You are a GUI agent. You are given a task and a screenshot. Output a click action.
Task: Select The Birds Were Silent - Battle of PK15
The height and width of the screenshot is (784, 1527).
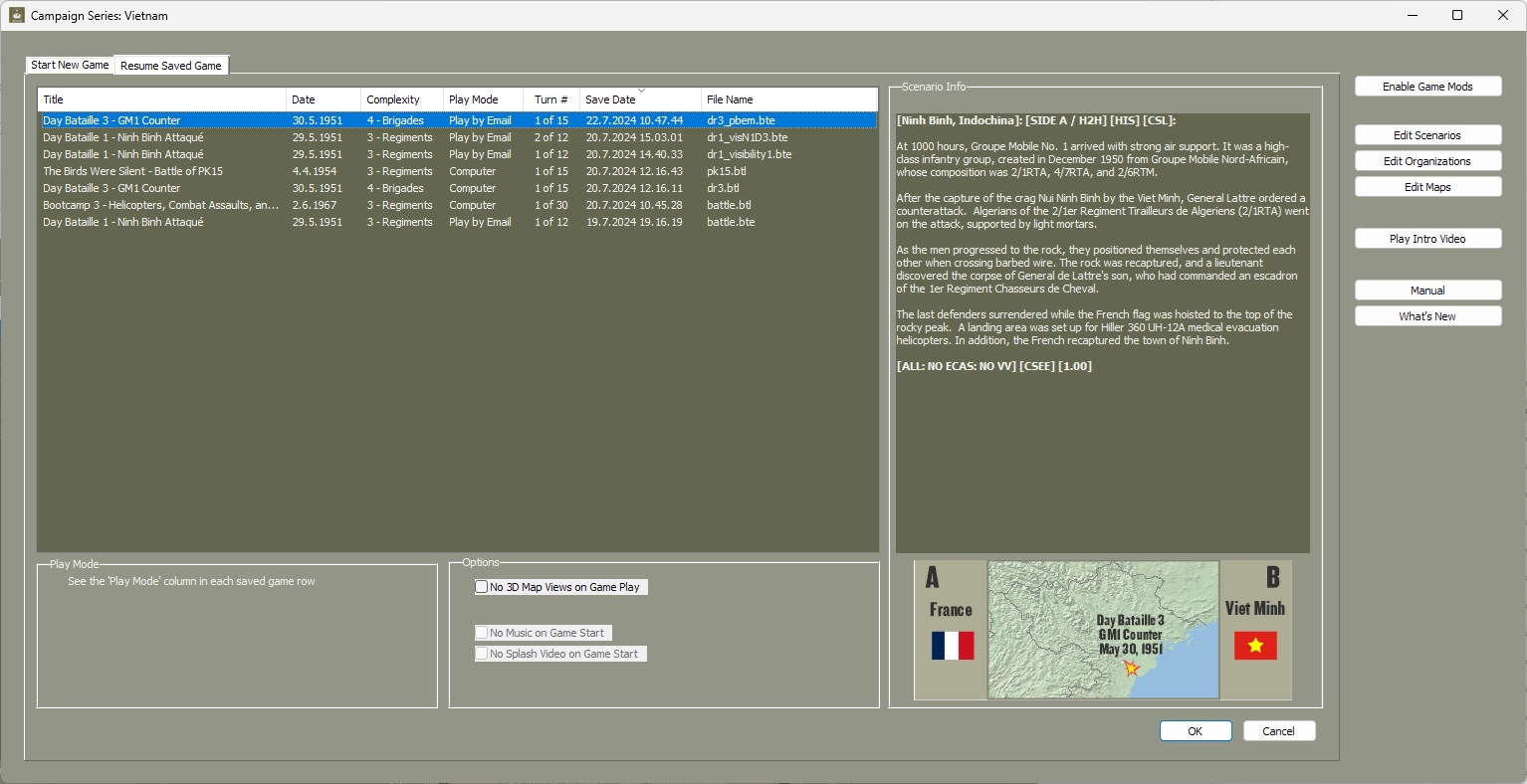point(458,171)
